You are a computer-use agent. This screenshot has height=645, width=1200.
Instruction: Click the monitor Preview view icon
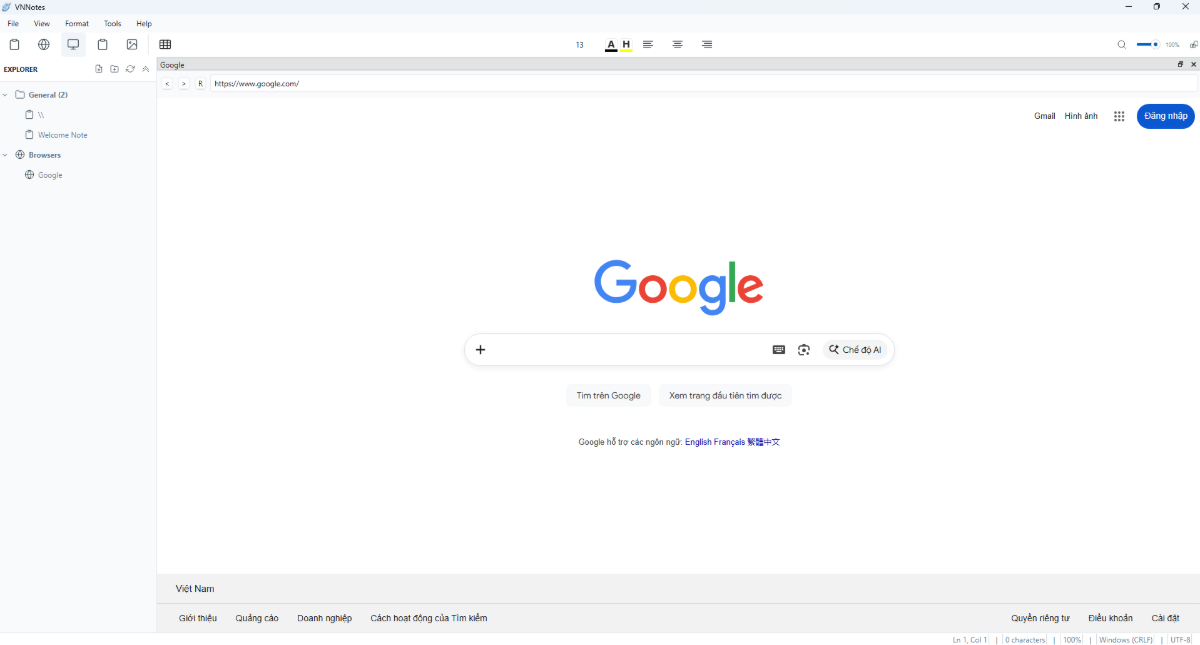pyautogui.click(x=73, y=44)
